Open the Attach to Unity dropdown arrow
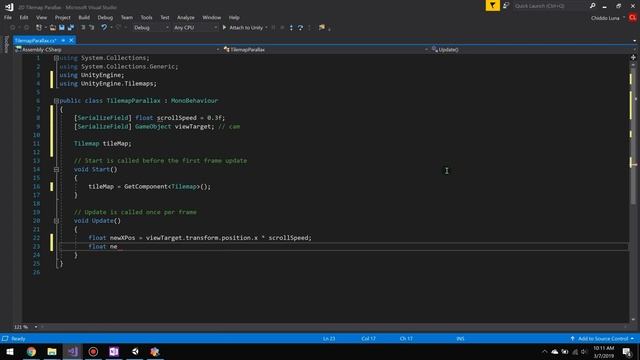Image resolution: width=640 pixels, height=360 pixels. pyautogui.click(x=266, y=27)
